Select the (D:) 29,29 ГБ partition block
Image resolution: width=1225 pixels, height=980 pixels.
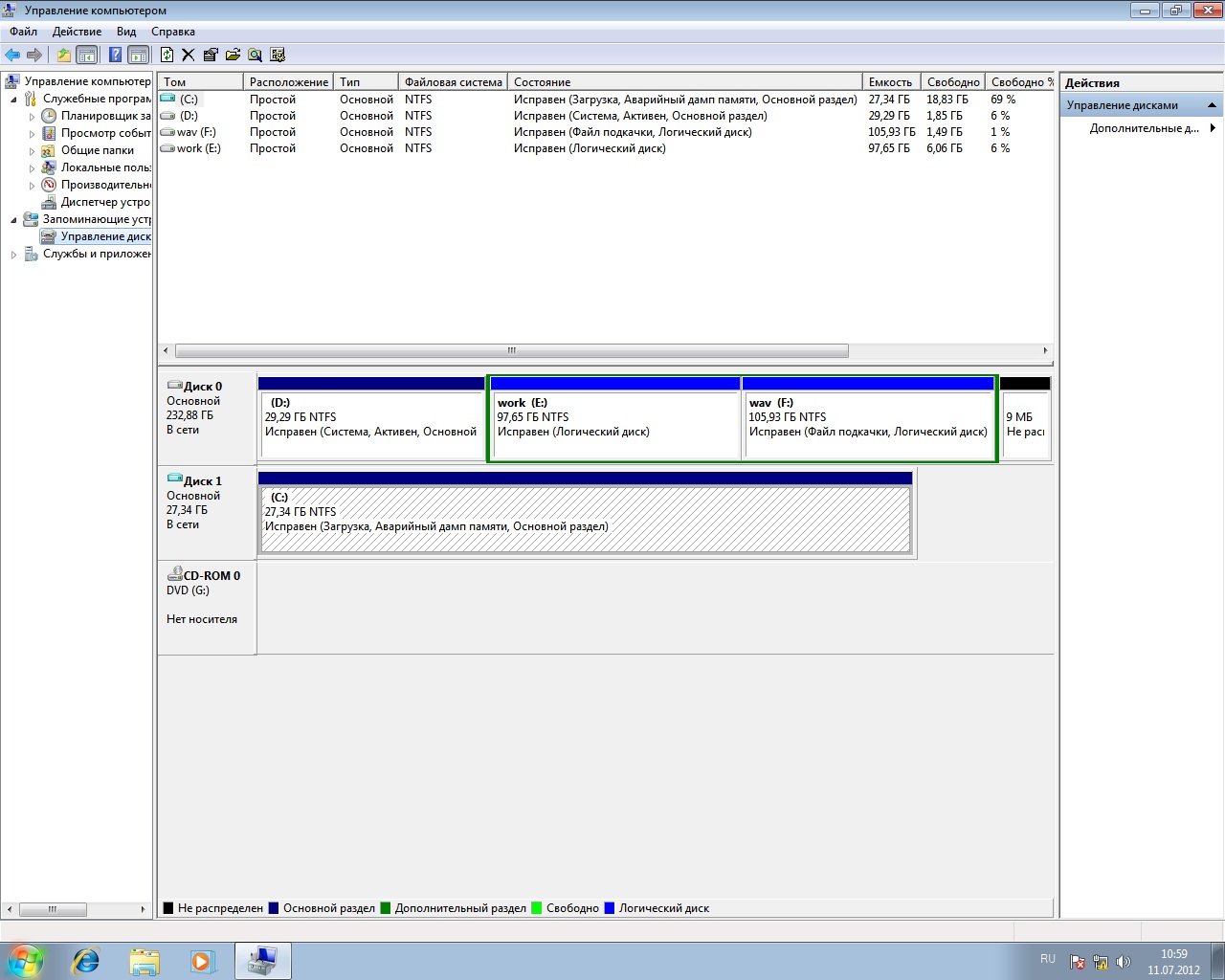(371, 418)
